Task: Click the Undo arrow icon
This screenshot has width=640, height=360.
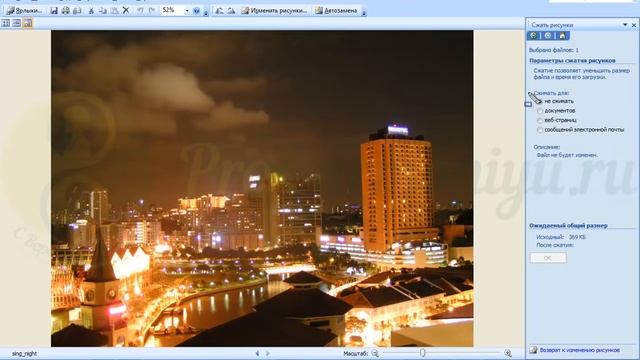Action: pyautogui.click(x=140, y=11)
